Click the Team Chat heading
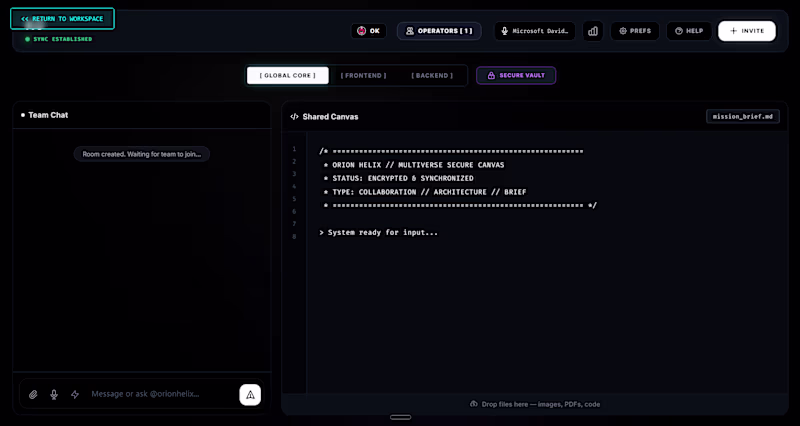 [x=48, y=115]
